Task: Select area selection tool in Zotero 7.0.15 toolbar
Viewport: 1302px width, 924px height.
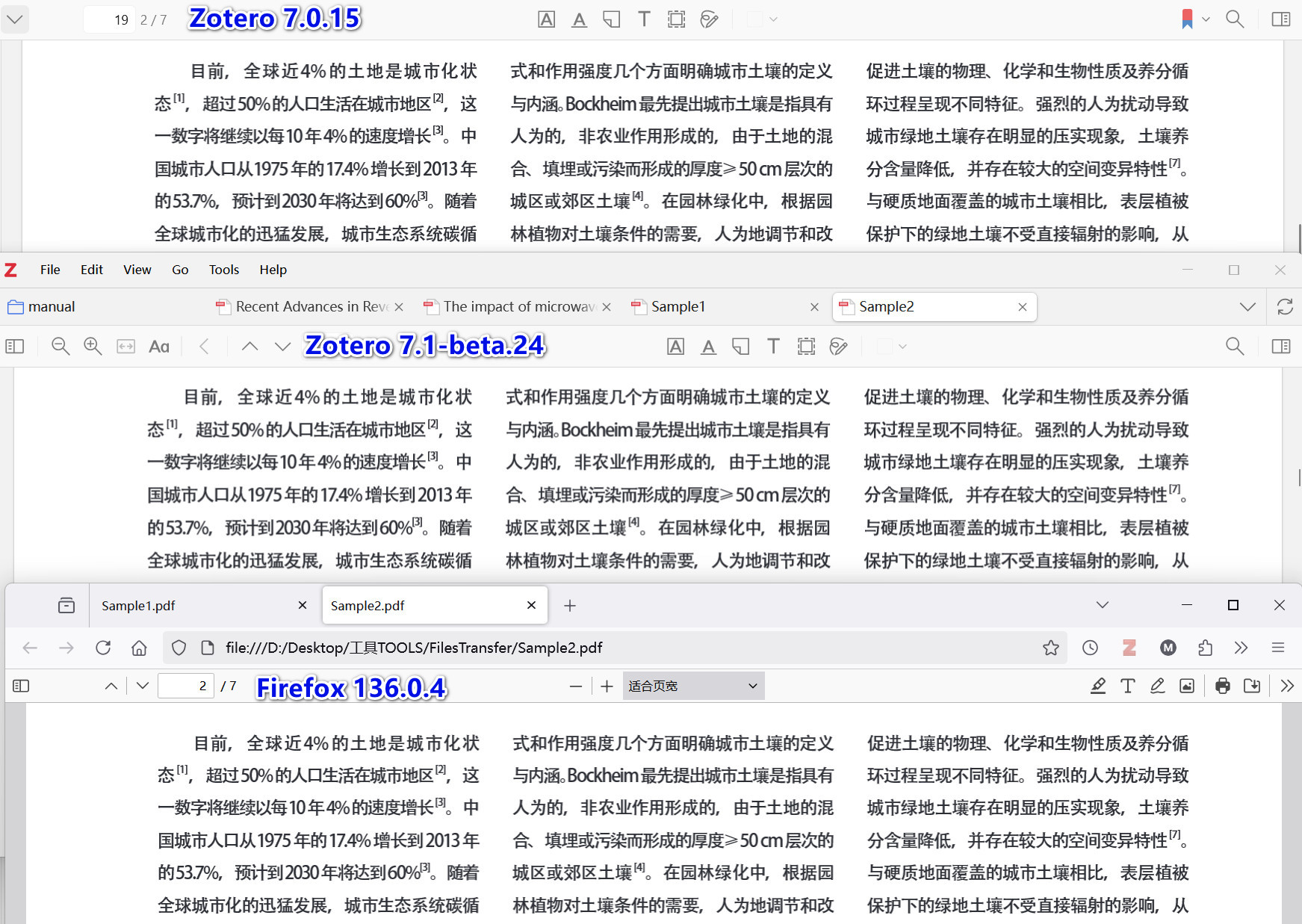Action: pyautogui.click(x=676, y=19)
